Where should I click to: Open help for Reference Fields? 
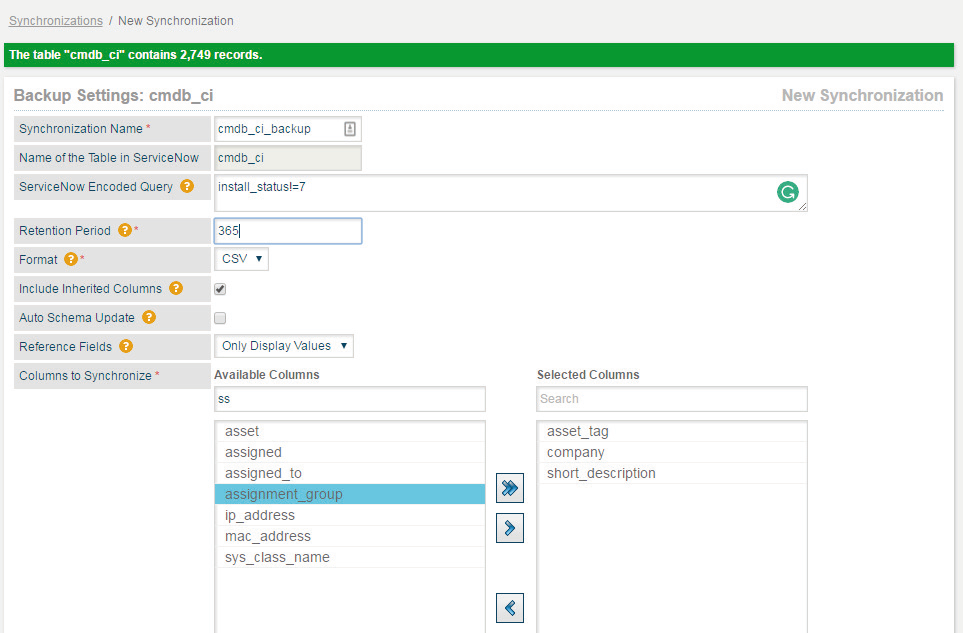(x=124, y=346)
